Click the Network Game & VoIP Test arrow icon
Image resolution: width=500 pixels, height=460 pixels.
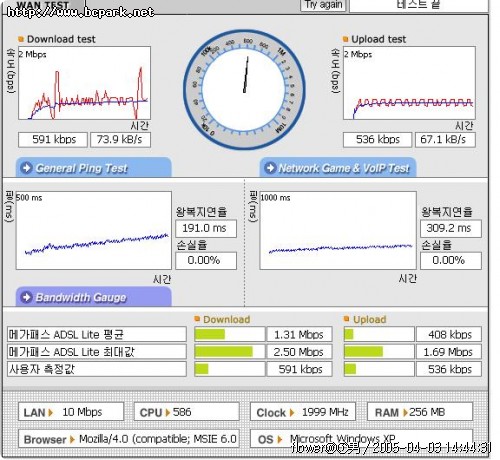pos(271,168)
